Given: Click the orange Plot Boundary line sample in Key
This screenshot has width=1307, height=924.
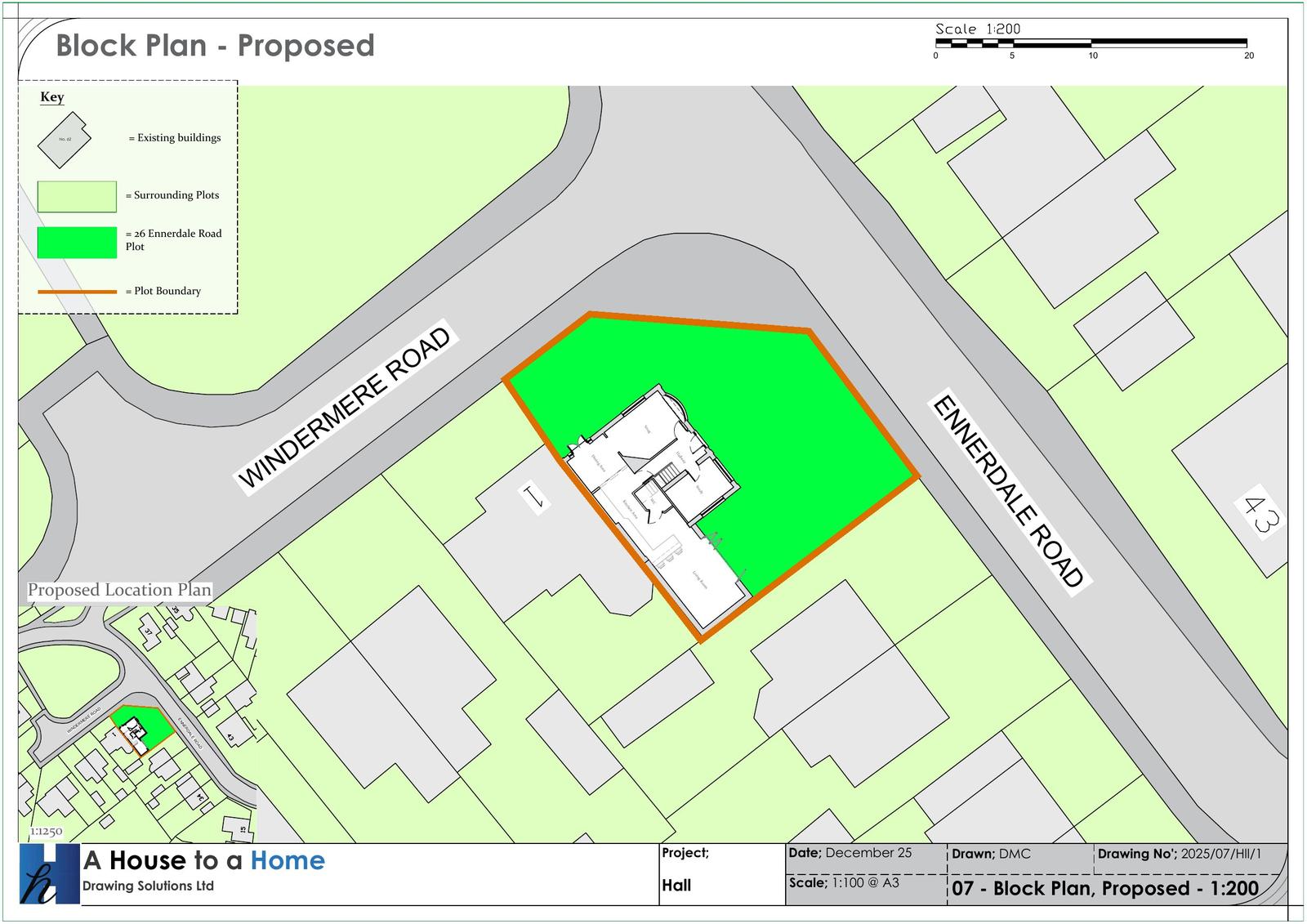Looking at the screenshot, I should pyautogui.click(x=78, y=292).
